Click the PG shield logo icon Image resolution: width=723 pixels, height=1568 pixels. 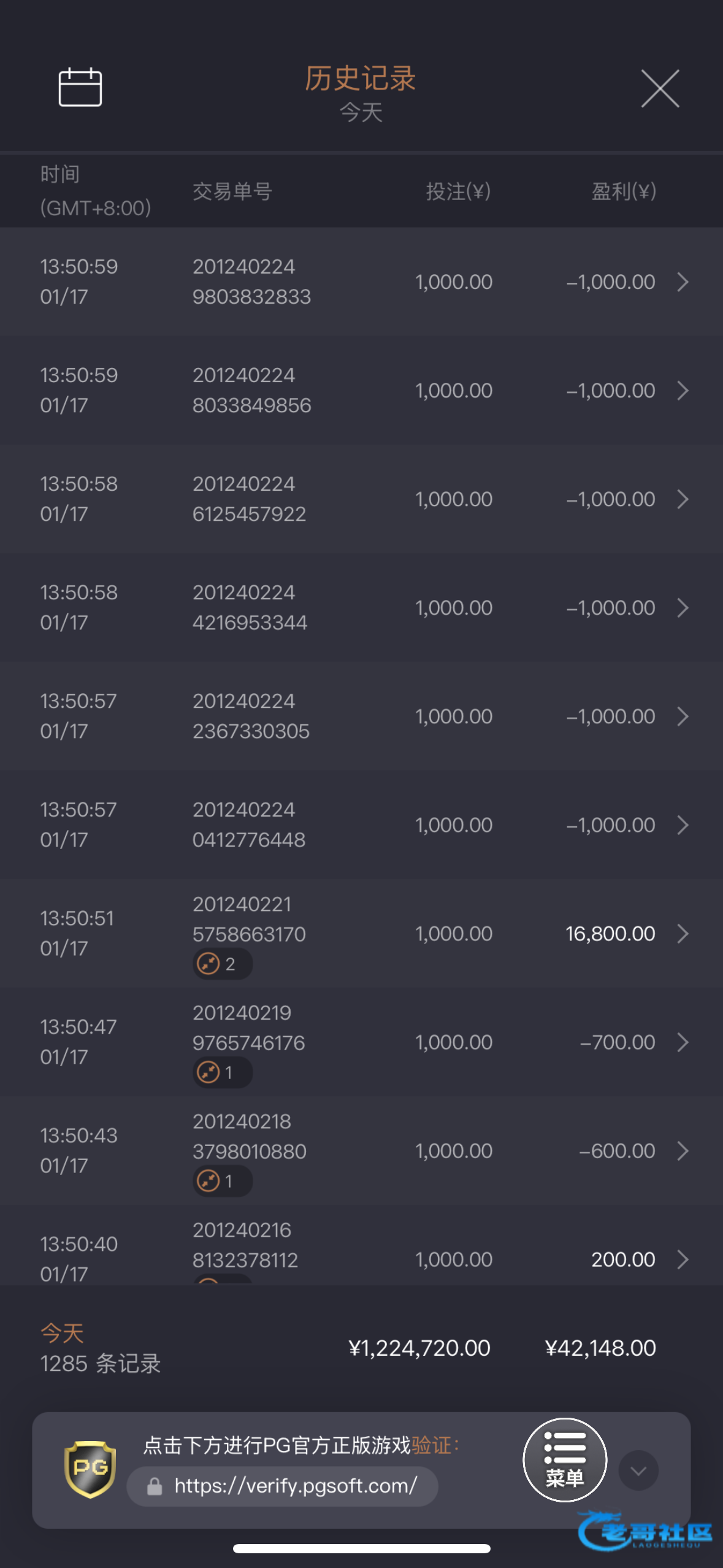90,1469
